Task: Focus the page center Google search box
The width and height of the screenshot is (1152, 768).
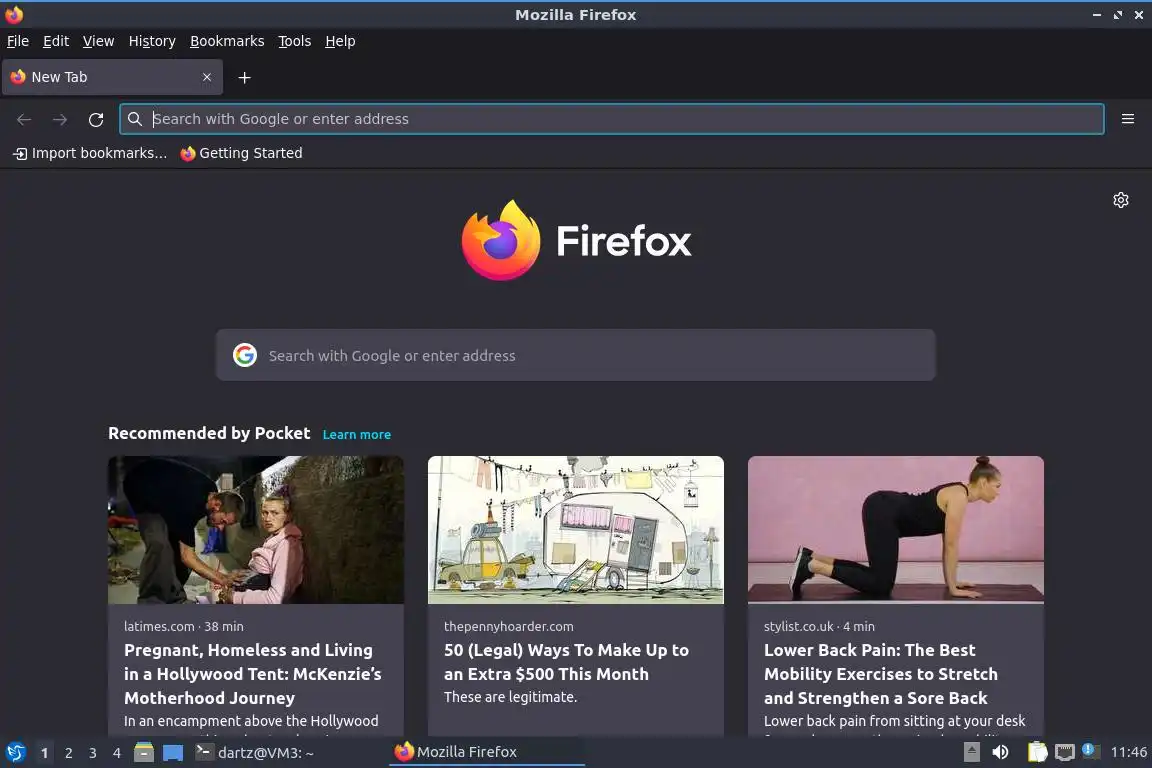Action: [575, 355]
